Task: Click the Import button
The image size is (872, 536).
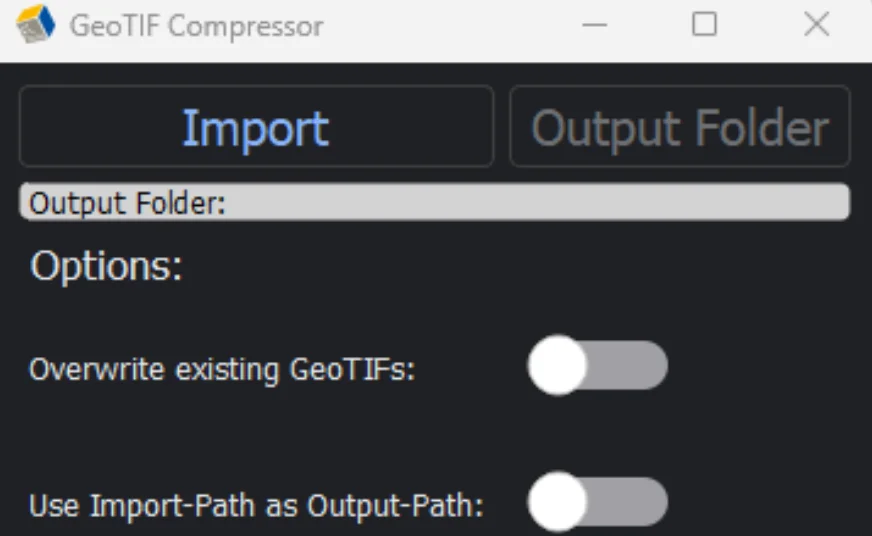Action: (x=256, y=127)
